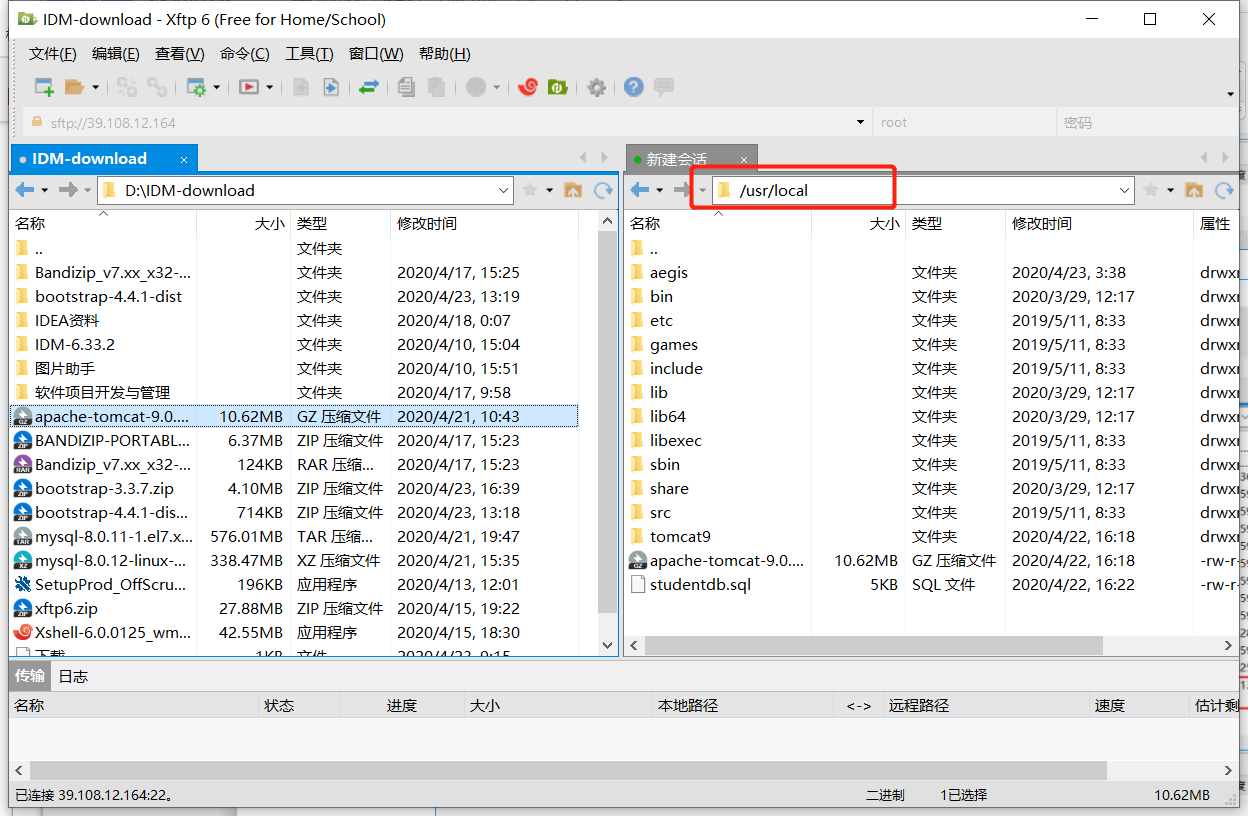
Task: Open help with the question mark icon
Action: coord(633,87)
